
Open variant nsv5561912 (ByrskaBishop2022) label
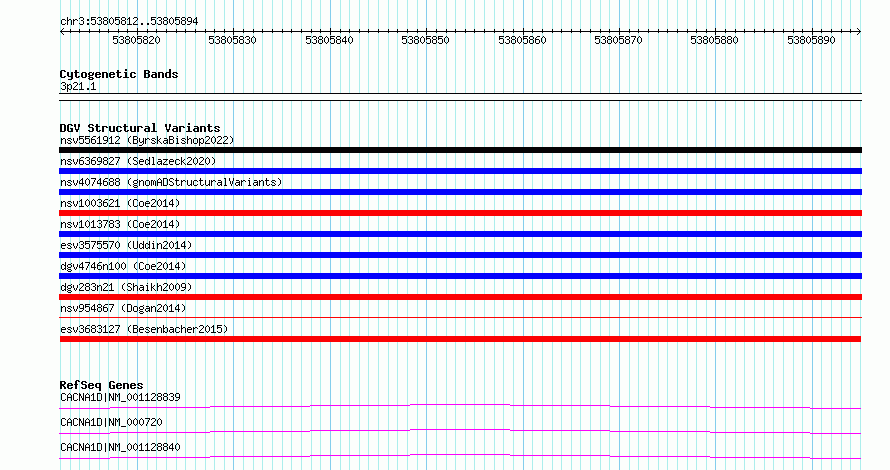click(x=147, y=140)
